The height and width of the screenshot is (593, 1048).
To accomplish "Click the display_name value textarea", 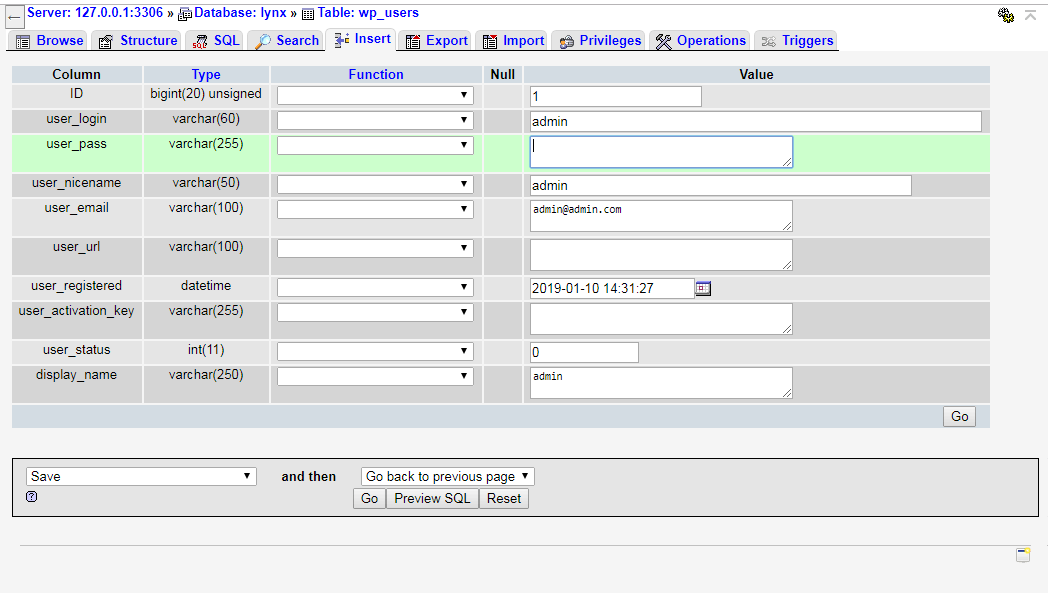I will (x=661, y=383).
